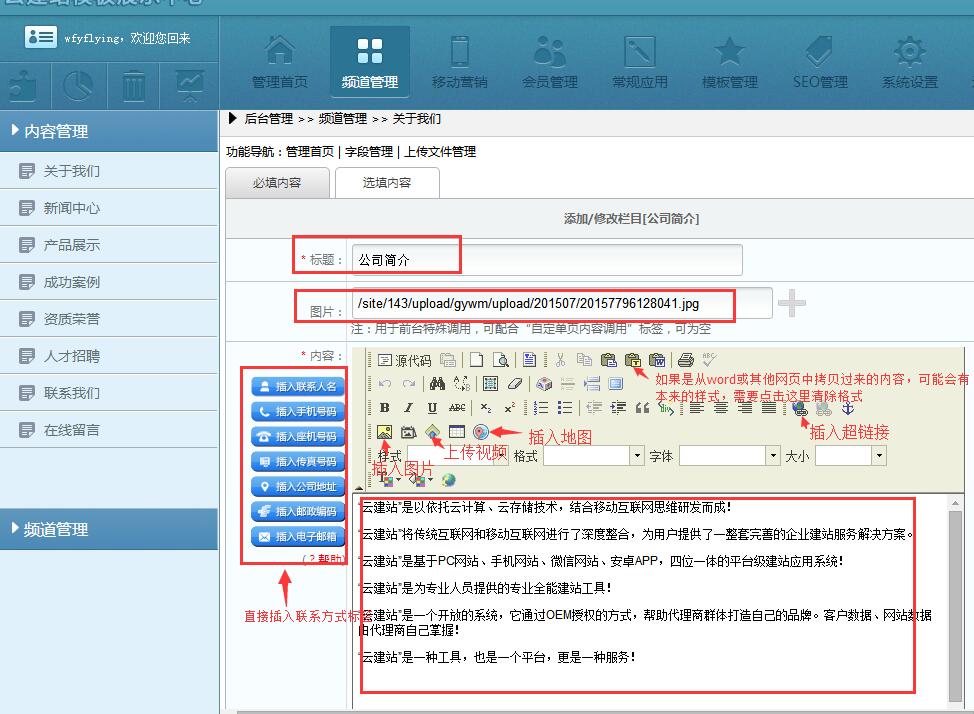Screen dimensions: 974x714
Task: Click the insert image icon
Action: click(384, 432)
